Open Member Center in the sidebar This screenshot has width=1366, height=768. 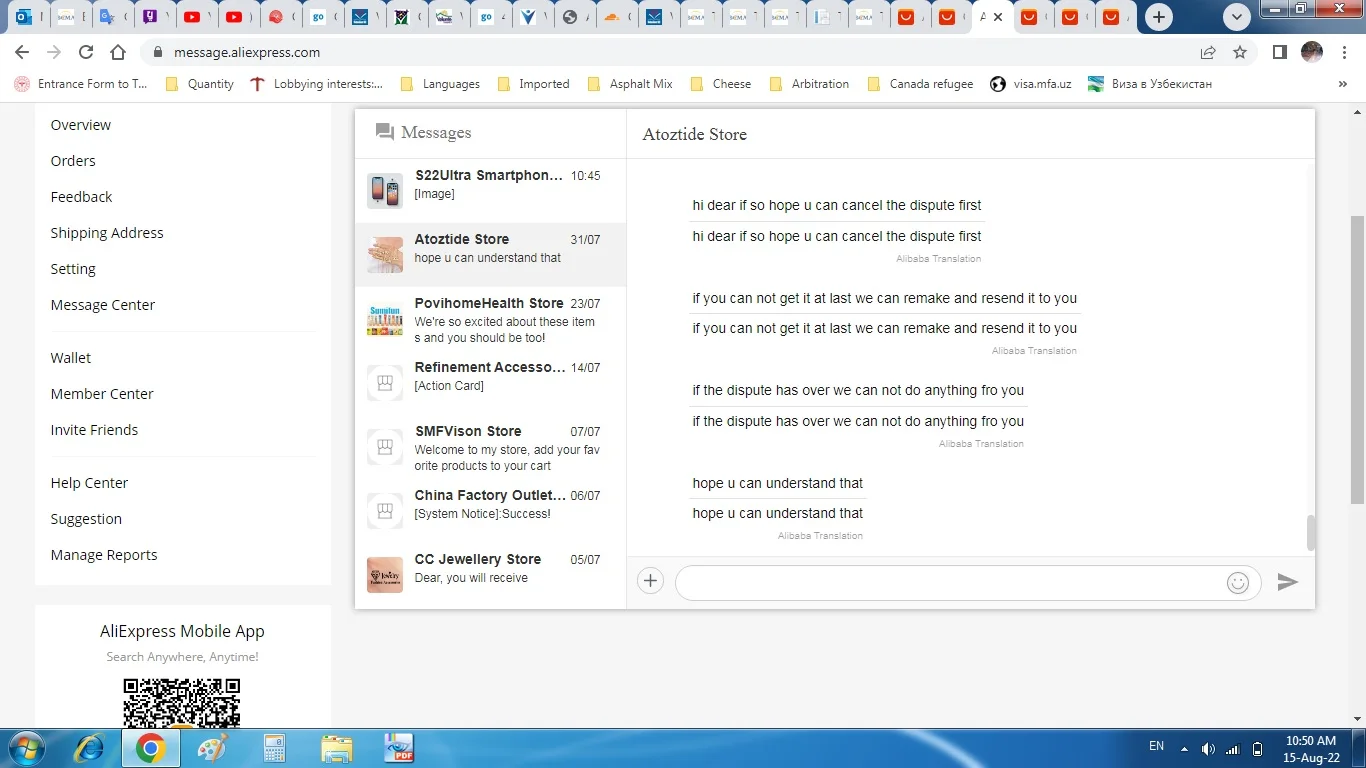102,394
